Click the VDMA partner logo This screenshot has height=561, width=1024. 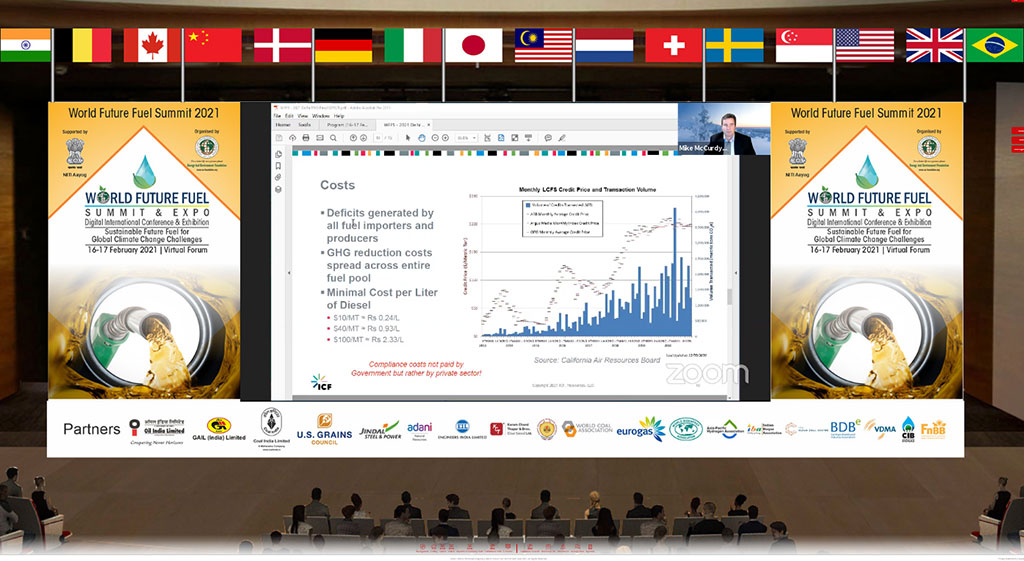point(880,428)
